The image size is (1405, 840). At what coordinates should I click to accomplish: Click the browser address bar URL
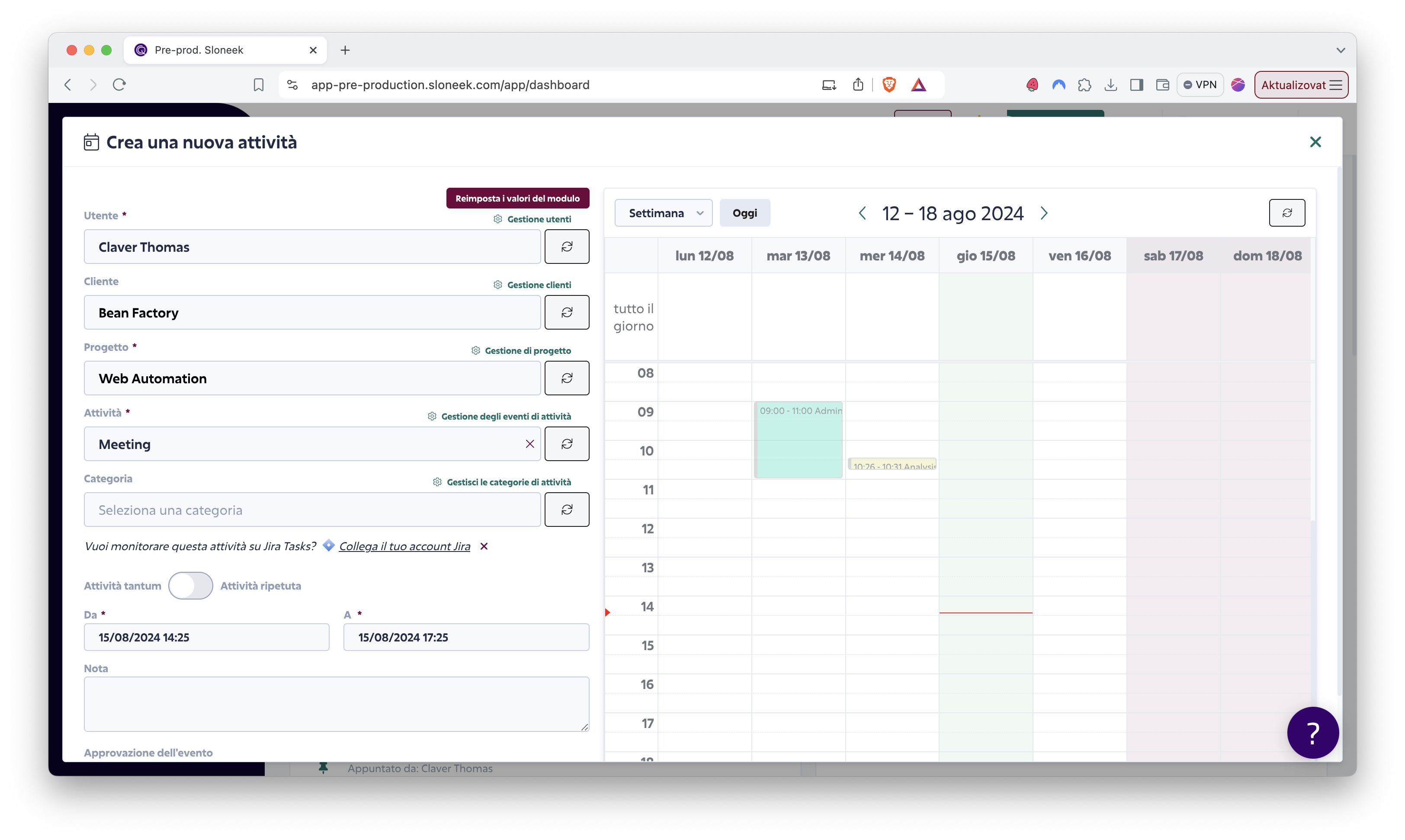[x=450, y=85]
